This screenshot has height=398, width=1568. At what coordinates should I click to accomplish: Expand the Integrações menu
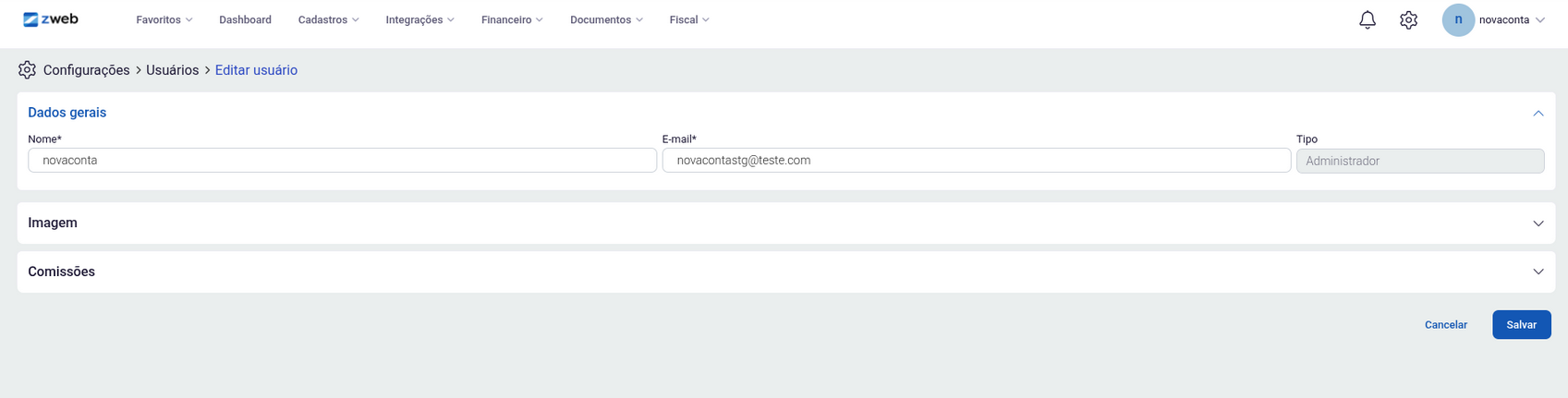419,19
